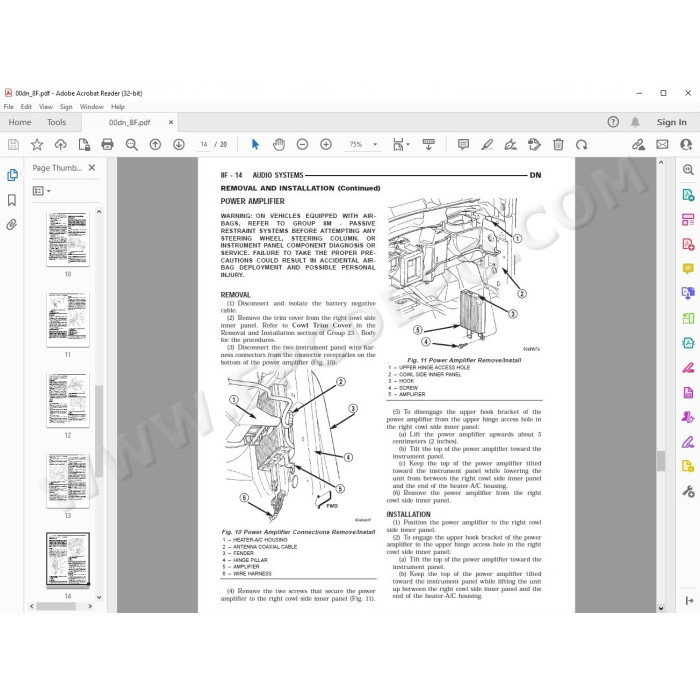
Task: Switch to the Tools tab
Action: [x=56, y=122]
